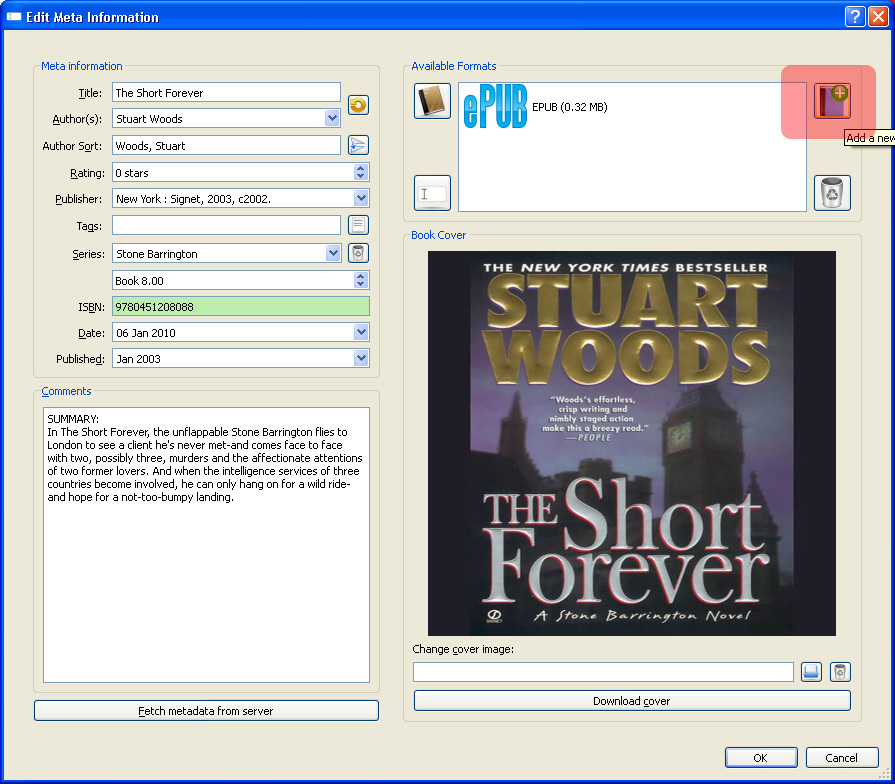The width and height of the screenshot is (895, 784).
Task: Read metadata from selected format icon
Action: point(432,193)
